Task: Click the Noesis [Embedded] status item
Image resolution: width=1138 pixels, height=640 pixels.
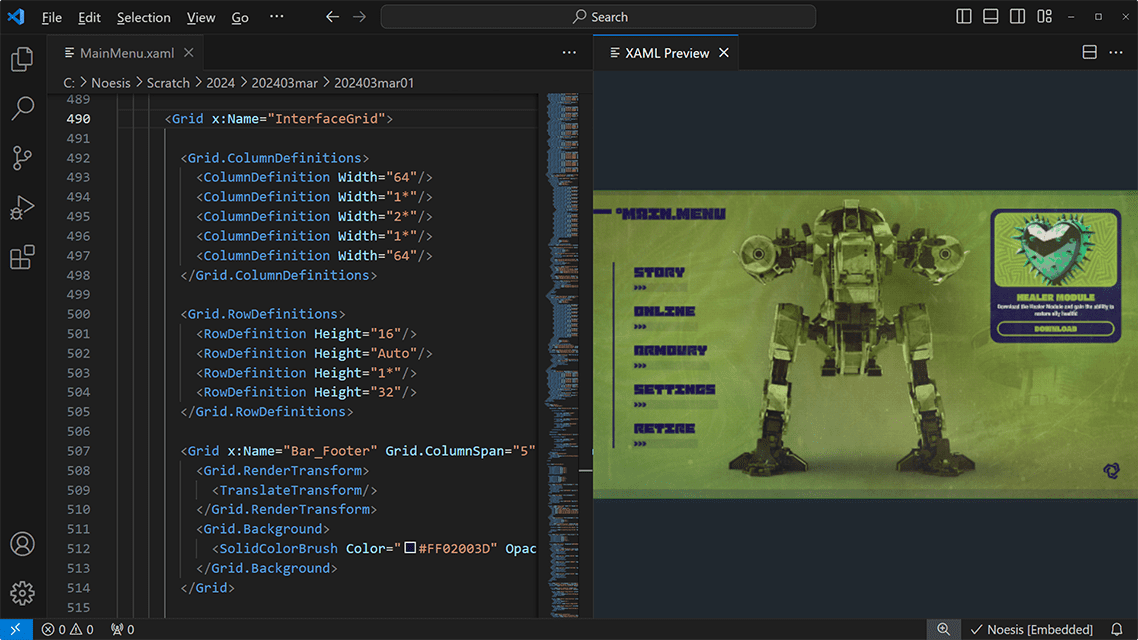Action: tap(1031, 629)
